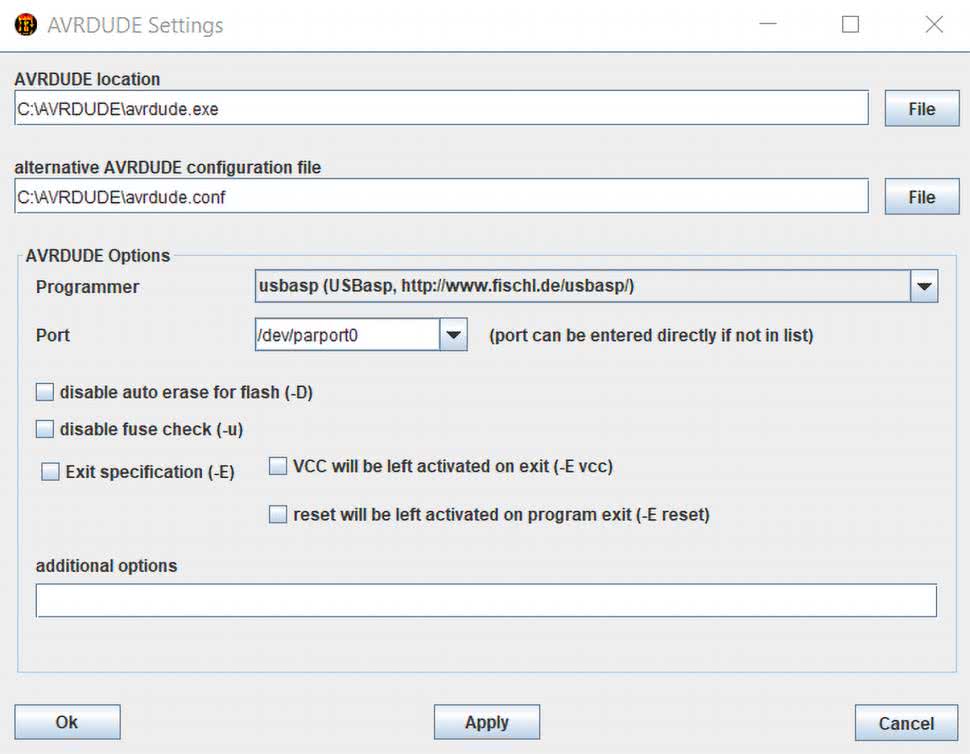
Task: Open the Port dropdown arrow
Action: [454, 335]
